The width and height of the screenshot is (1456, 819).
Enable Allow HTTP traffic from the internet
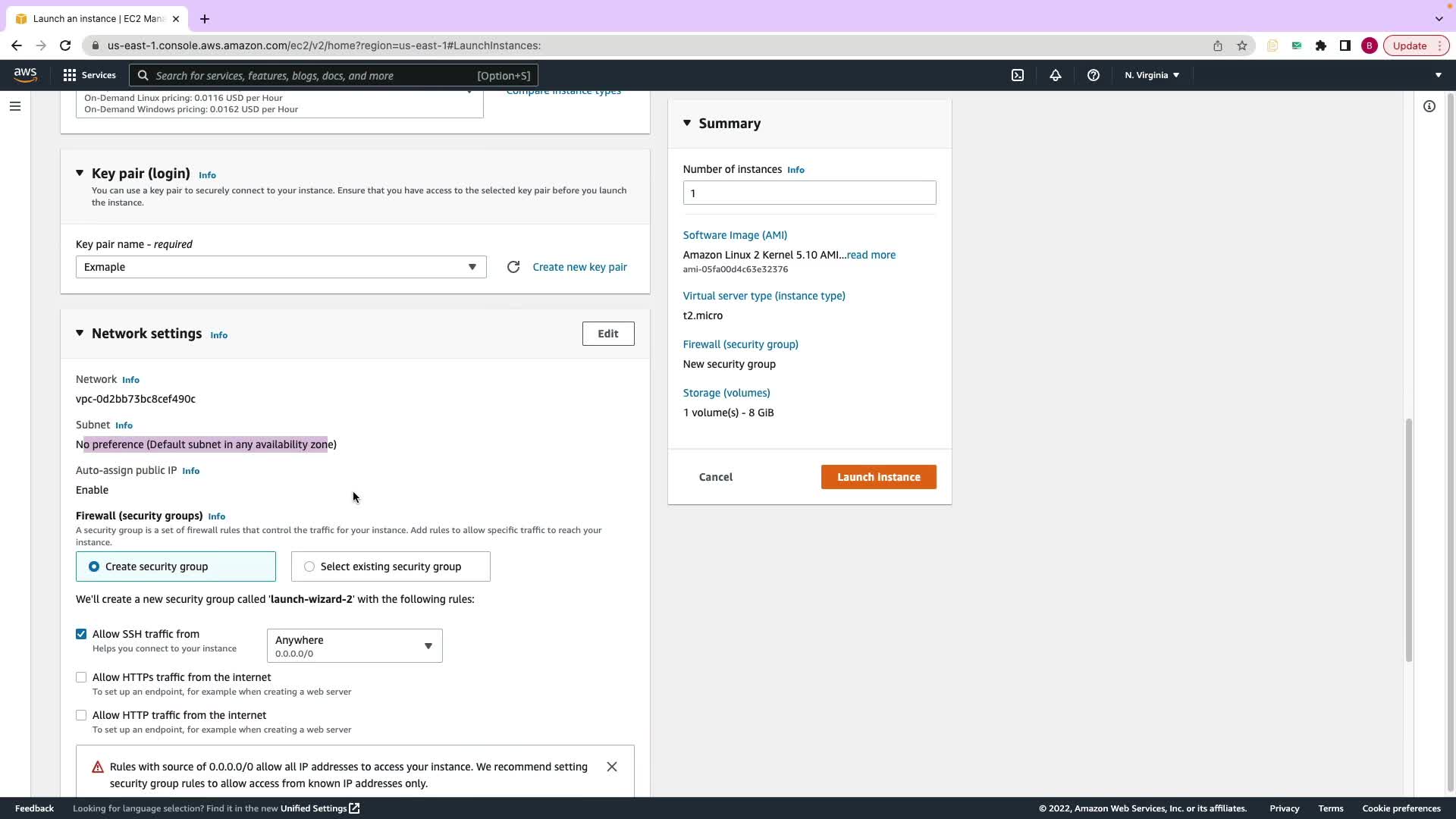81,715
